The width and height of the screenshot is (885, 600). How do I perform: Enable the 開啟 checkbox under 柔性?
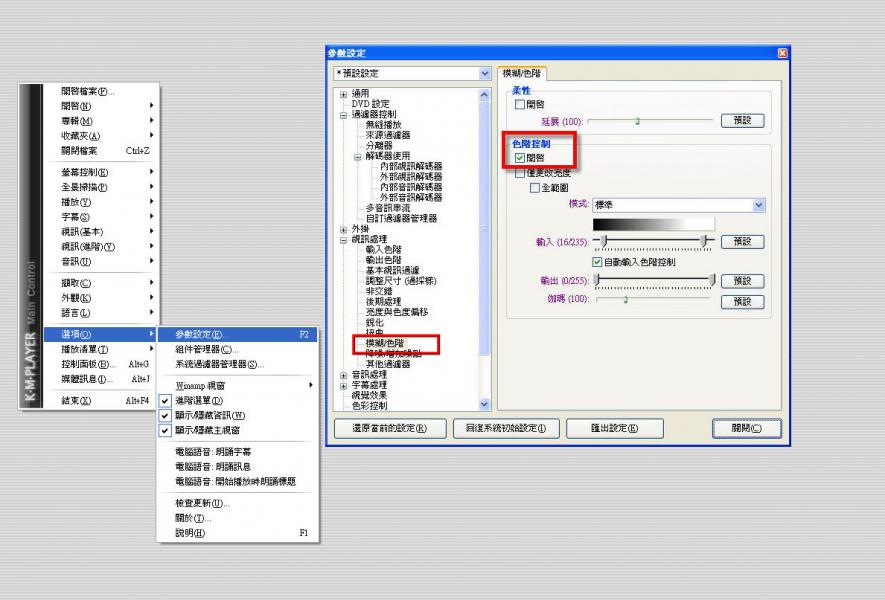(520, 104)
